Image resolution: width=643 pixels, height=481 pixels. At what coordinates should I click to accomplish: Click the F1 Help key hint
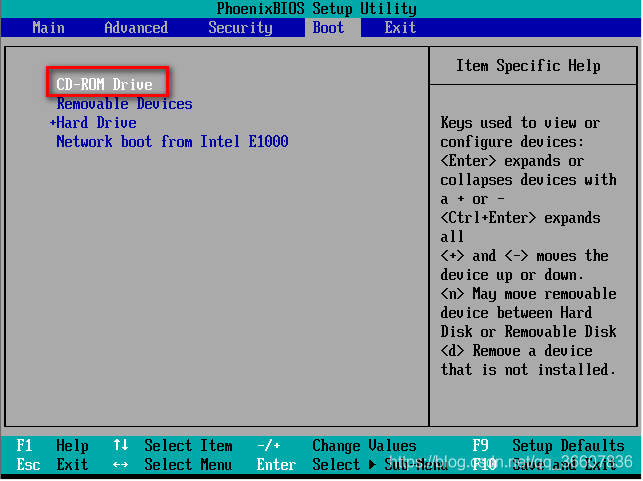click(x=52, y=446)
